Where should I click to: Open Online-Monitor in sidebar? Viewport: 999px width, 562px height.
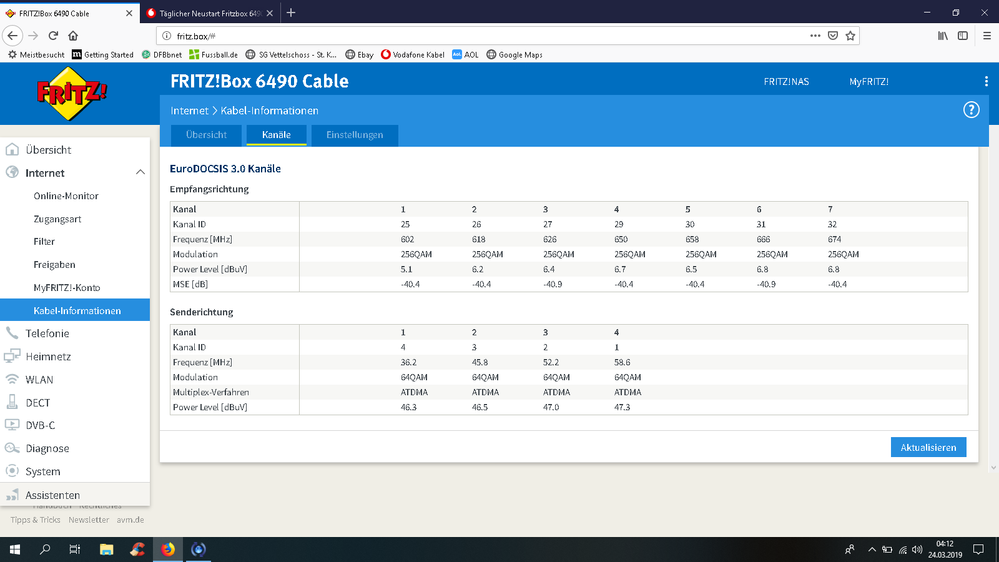pyautogui.click(x=66, y=196)
